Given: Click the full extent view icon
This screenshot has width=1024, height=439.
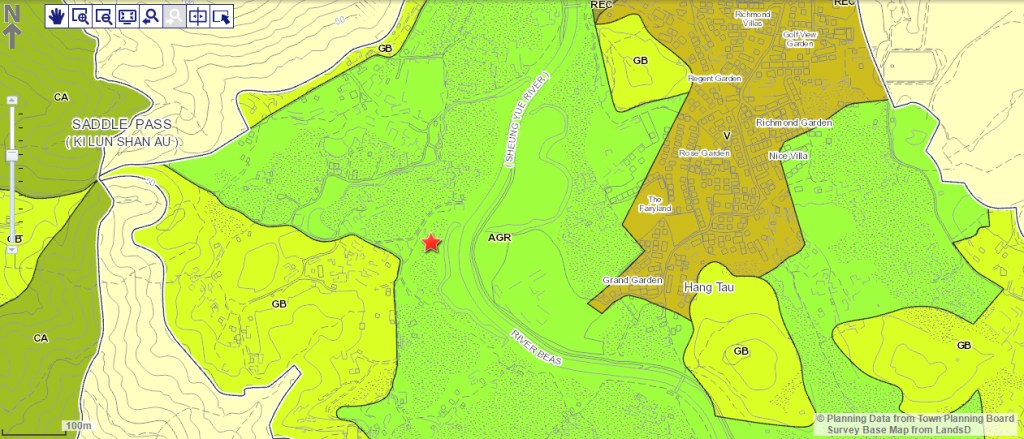Looking at the screenshot, I should coord(127,16).
